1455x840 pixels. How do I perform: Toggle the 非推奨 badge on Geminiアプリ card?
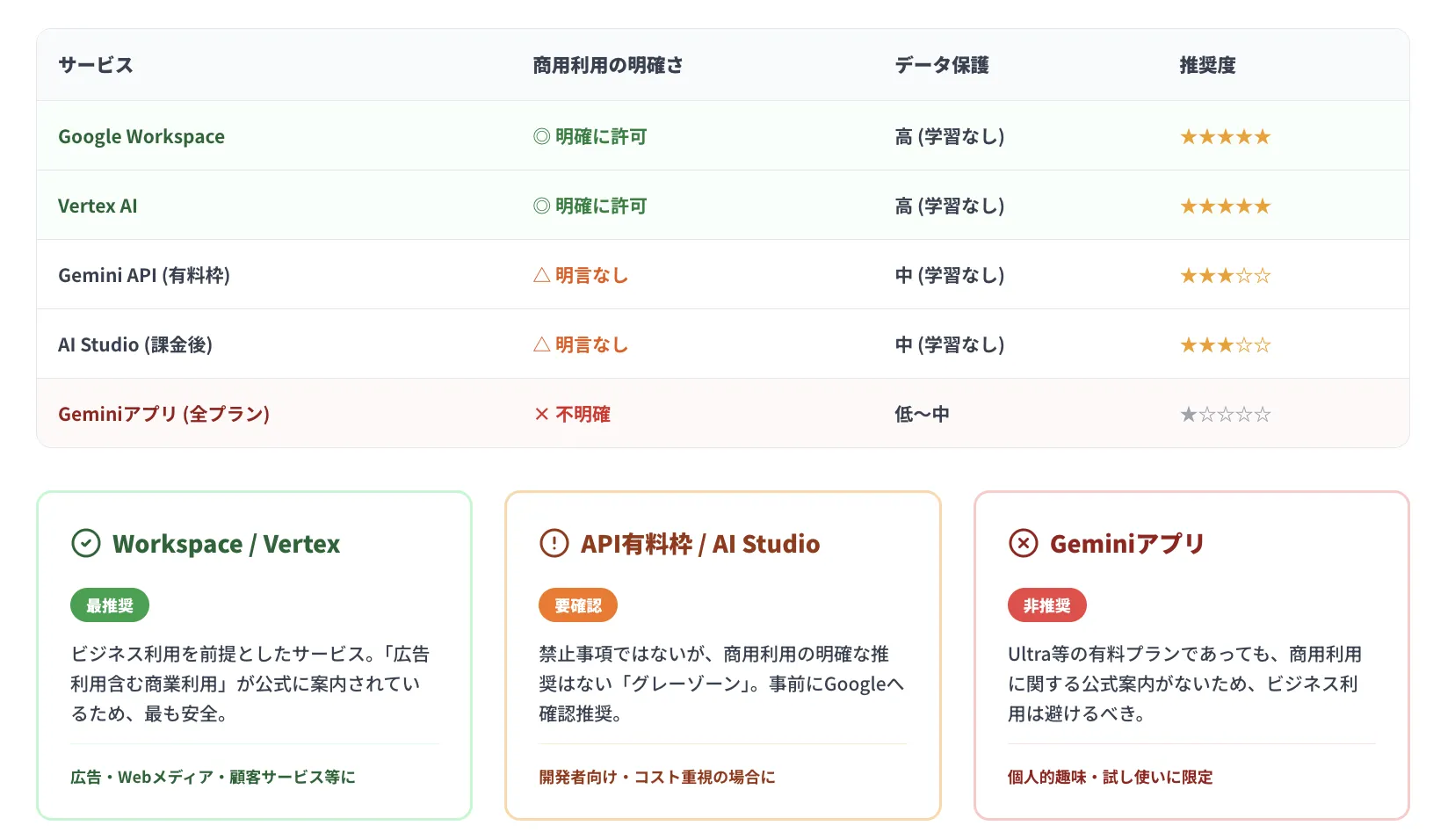coord(1046,605)
